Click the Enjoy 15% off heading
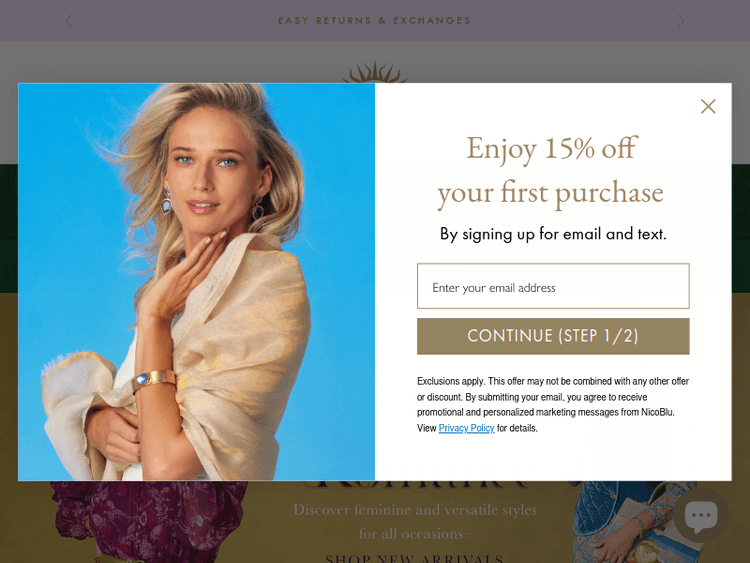750x563 pixels. 552,148
